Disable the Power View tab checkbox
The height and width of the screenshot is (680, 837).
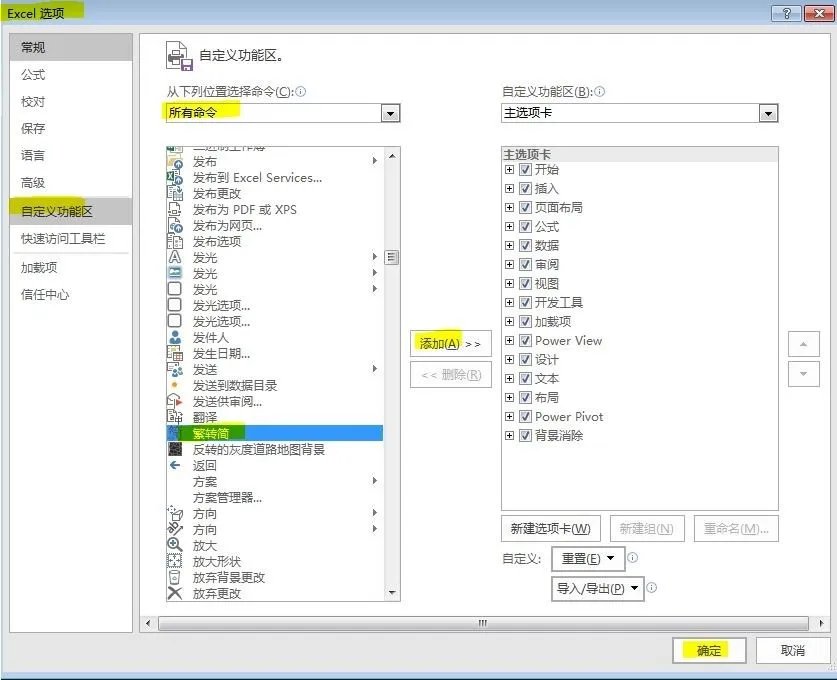pos(526,340)
